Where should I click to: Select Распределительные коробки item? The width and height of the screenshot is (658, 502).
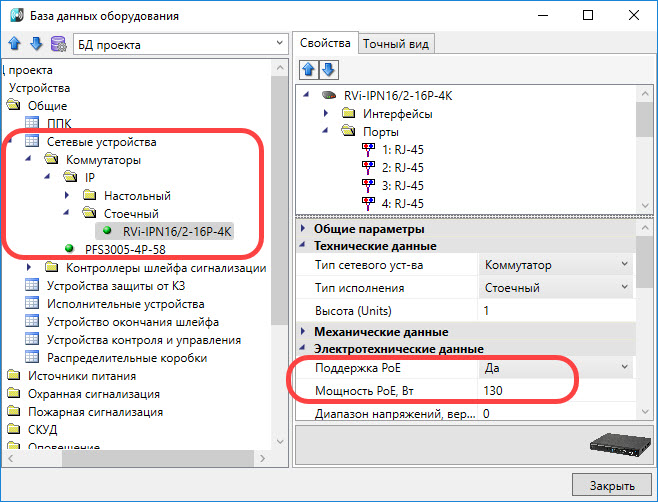(x=127, y=358)
